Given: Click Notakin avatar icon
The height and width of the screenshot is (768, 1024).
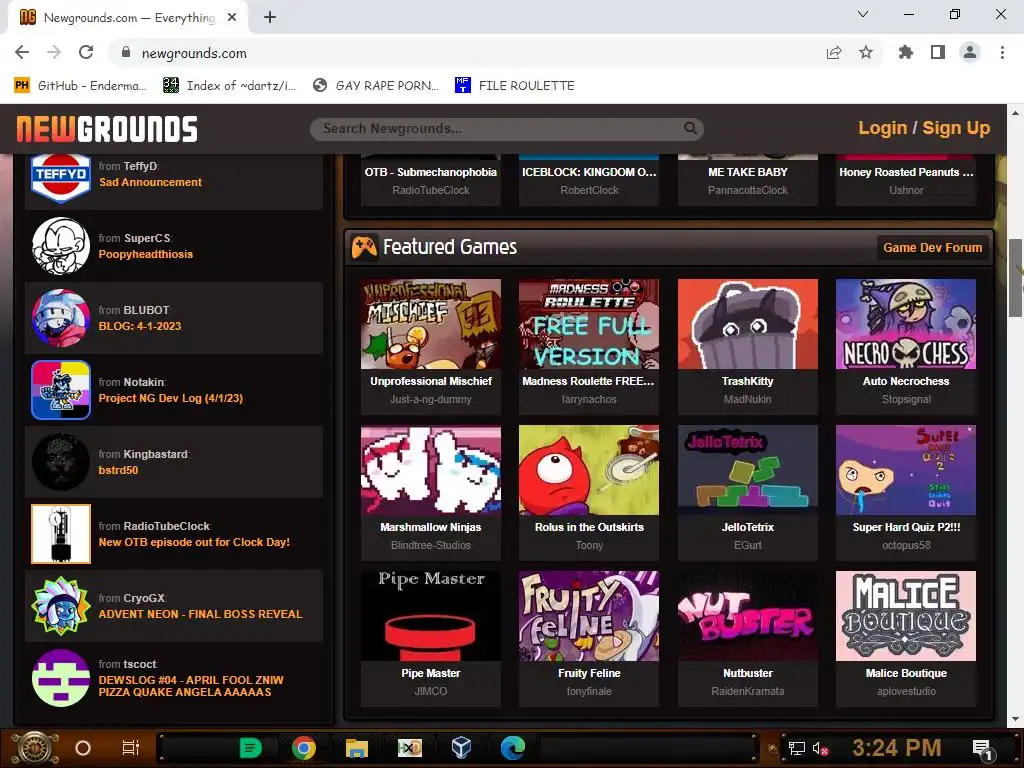Looking at the screenshot, I should (x=61, y=390).
